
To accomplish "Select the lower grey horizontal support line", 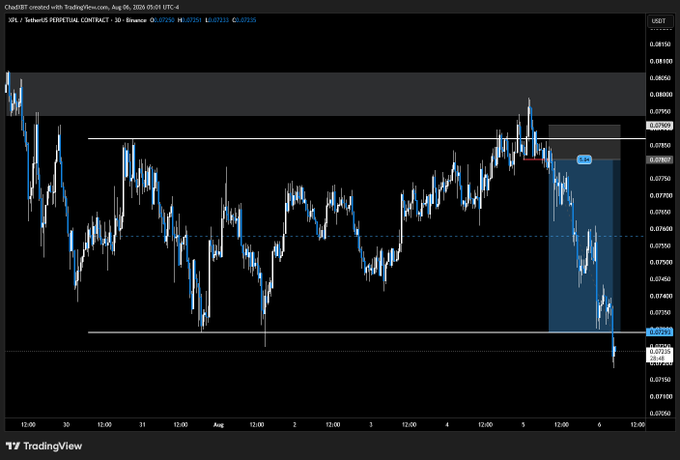I will [x=366, y=333].
